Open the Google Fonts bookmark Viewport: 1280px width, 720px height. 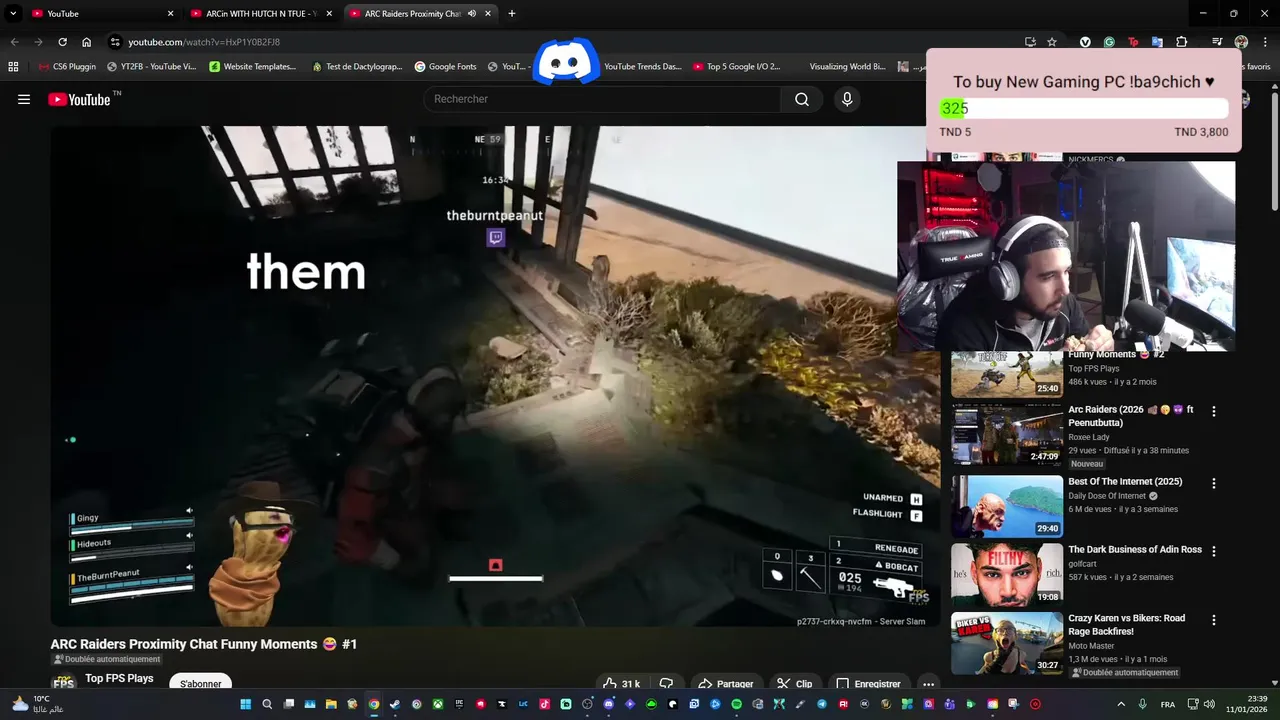pyautogui.click(x=445, y=67)
